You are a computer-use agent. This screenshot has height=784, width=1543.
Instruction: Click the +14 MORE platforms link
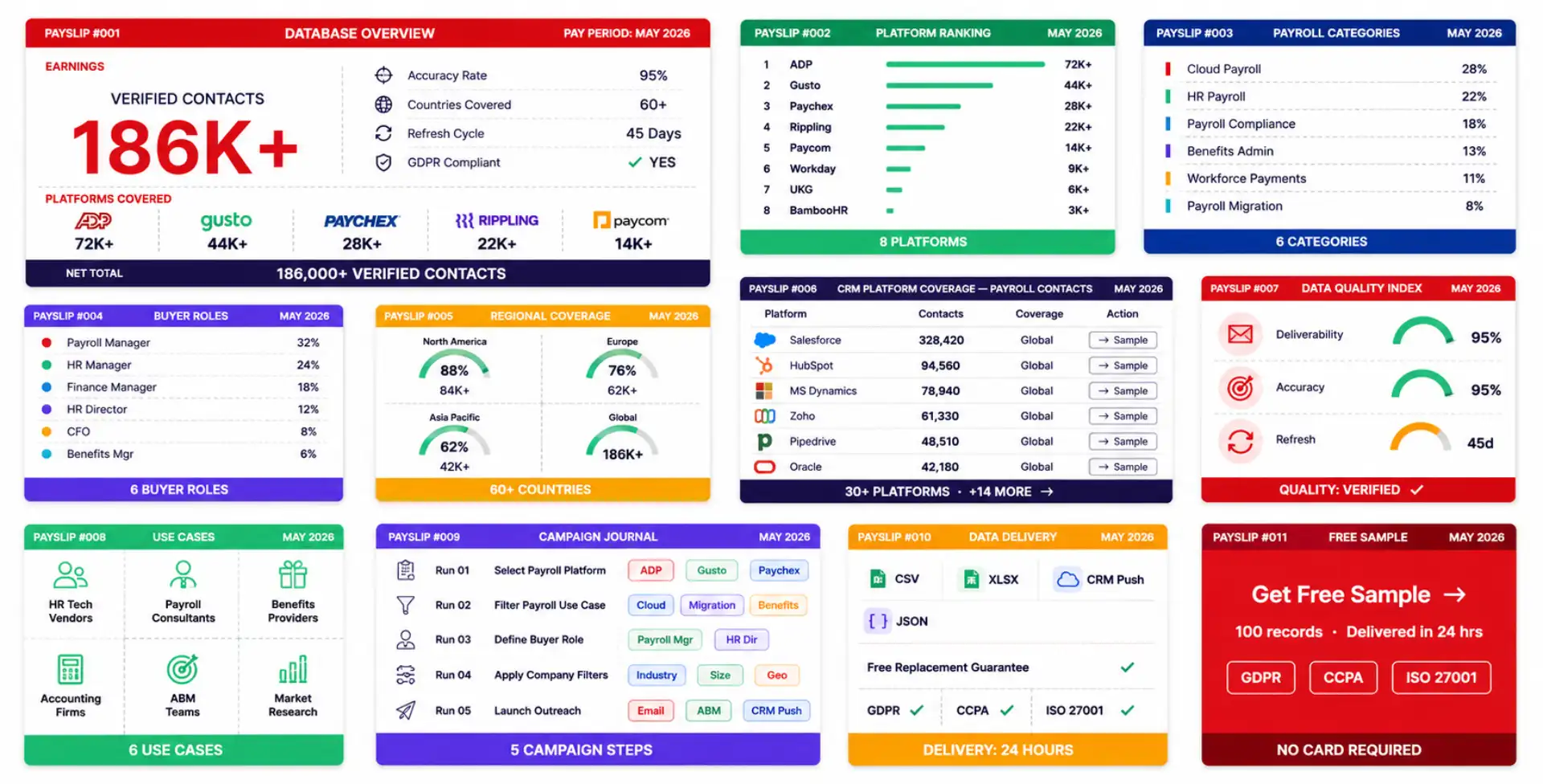[1011, 492]
